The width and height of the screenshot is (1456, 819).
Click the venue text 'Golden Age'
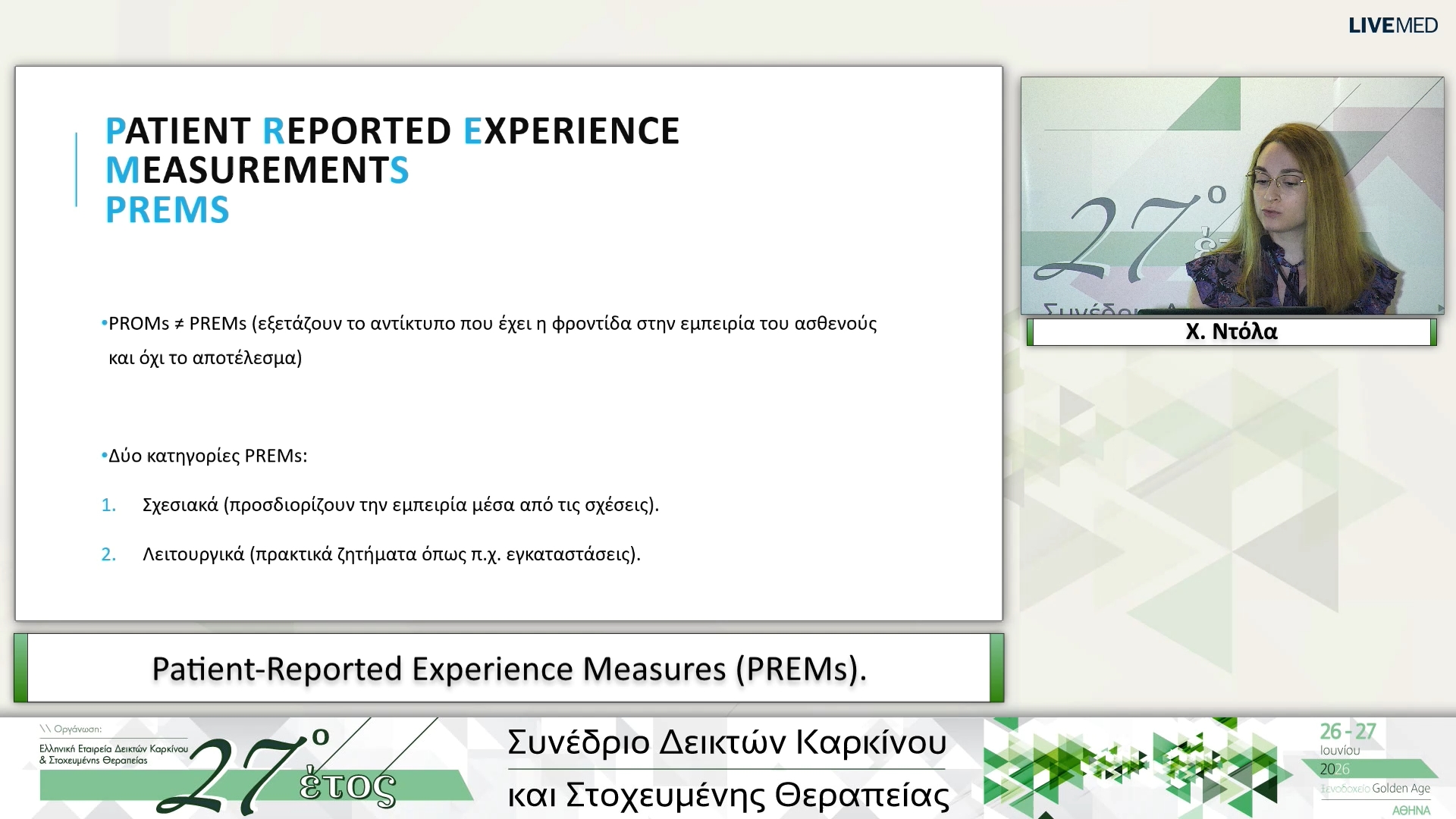click(x=1401, y=789)
